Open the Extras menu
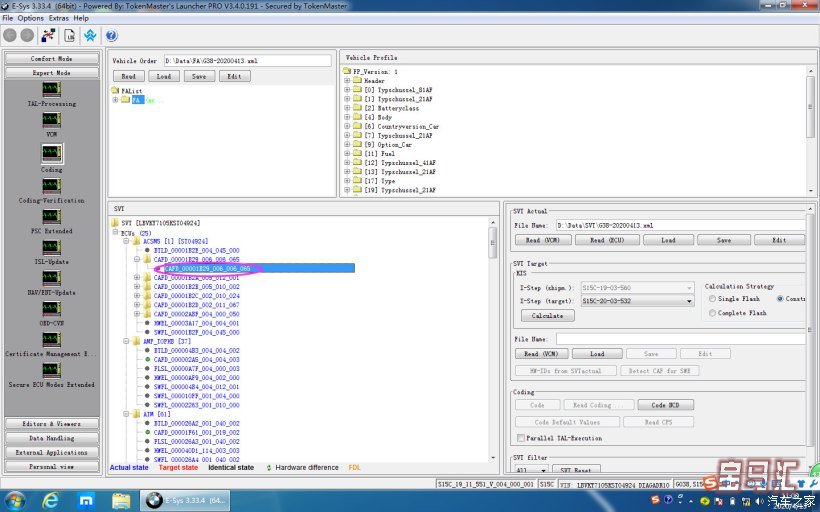Viewport: 820px width, 512px height. coord(59,18)
